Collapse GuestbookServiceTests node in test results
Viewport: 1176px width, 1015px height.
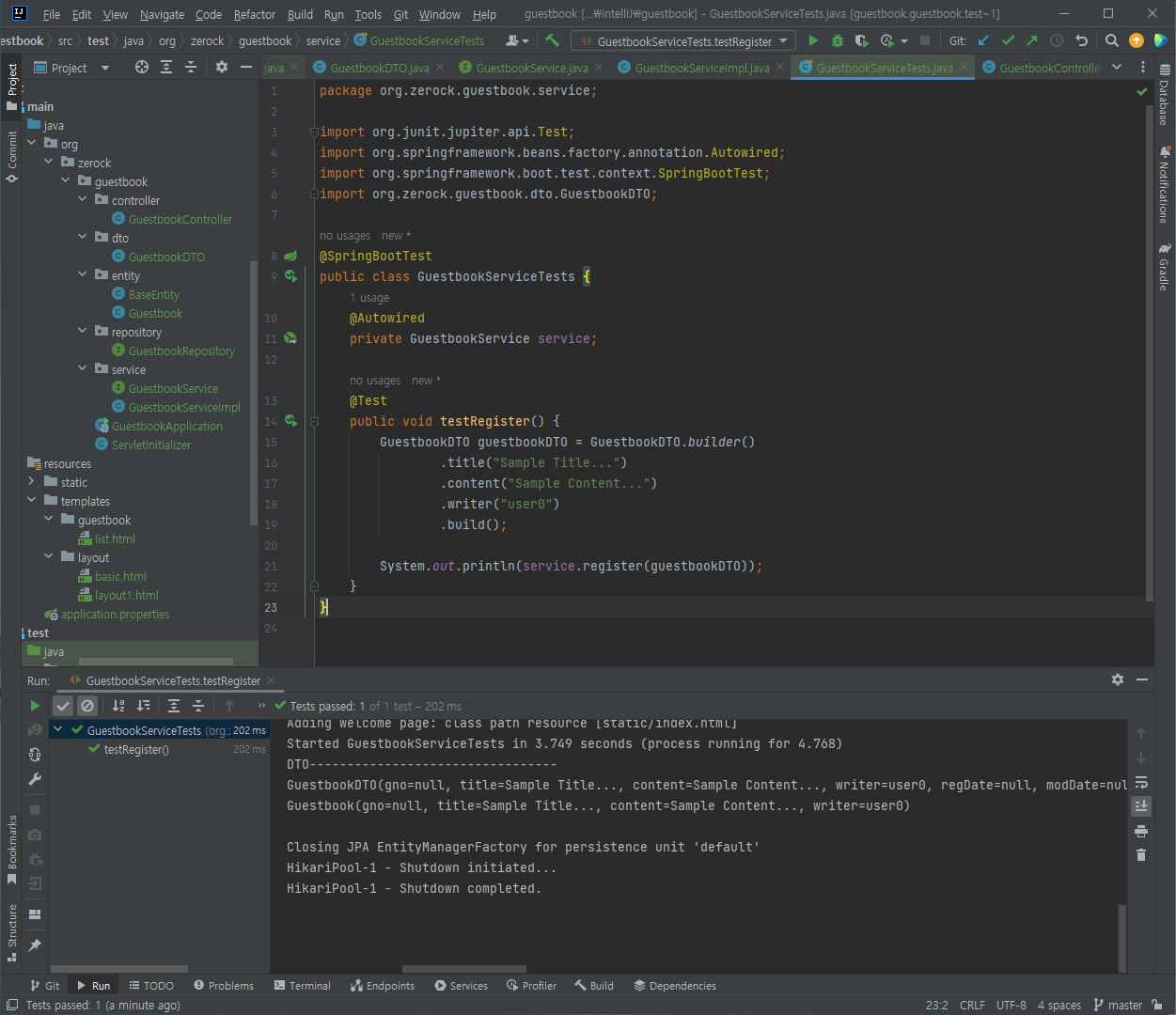point(58,729)
